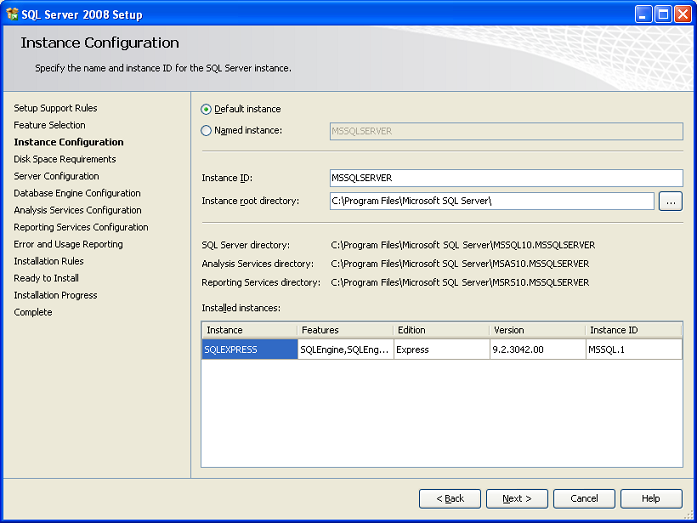Select the SQLEXPRESS instance row
This screenshot has width=697, height=523.
442,350
